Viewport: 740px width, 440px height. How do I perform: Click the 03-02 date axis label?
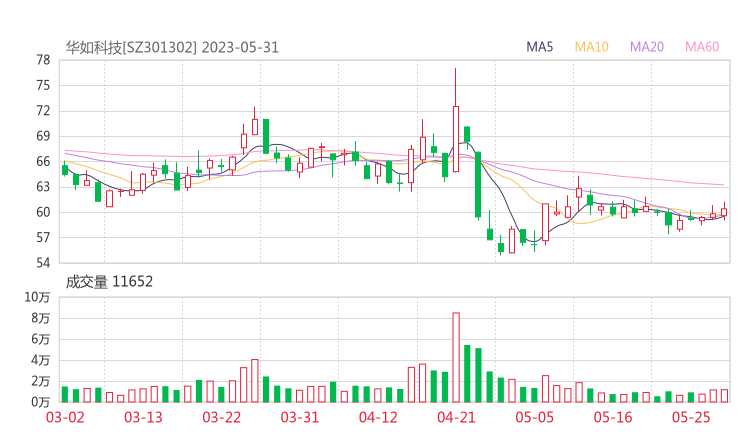65,417
